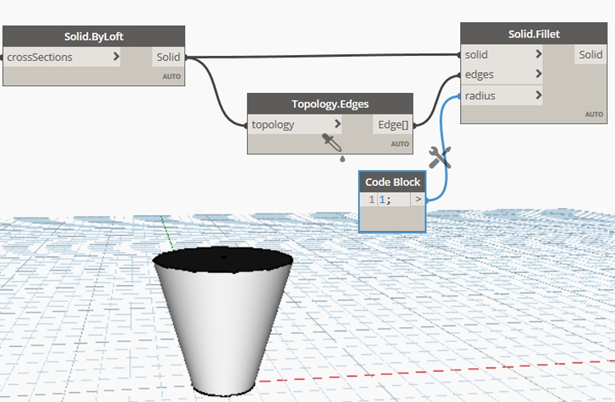Screen dimensions: 615x402
Task: Click the Code Block output port arrow
Action: click(418, 200)
